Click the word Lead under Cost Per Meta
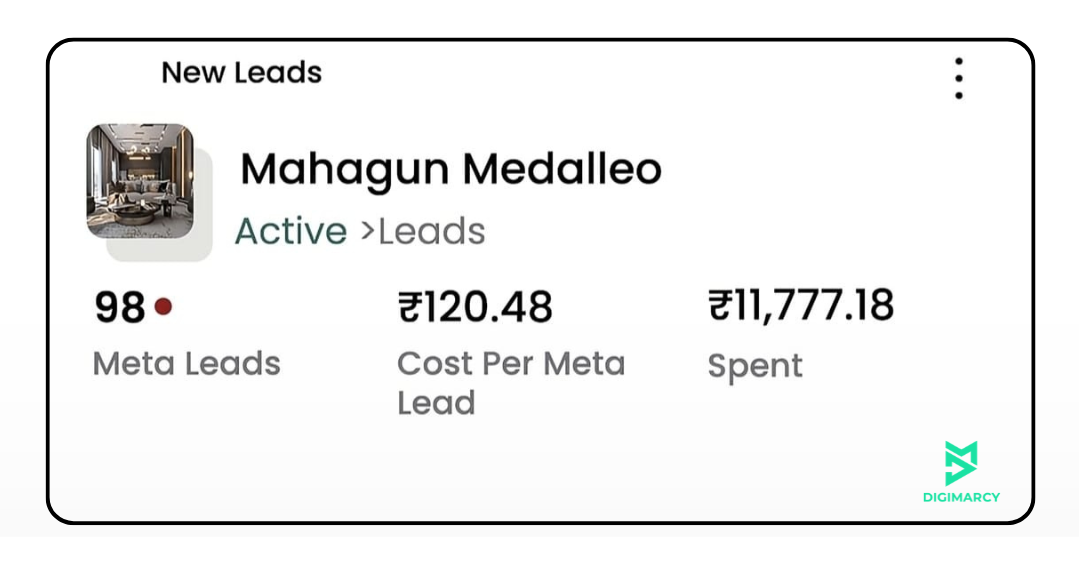 [x=436, y=402]
